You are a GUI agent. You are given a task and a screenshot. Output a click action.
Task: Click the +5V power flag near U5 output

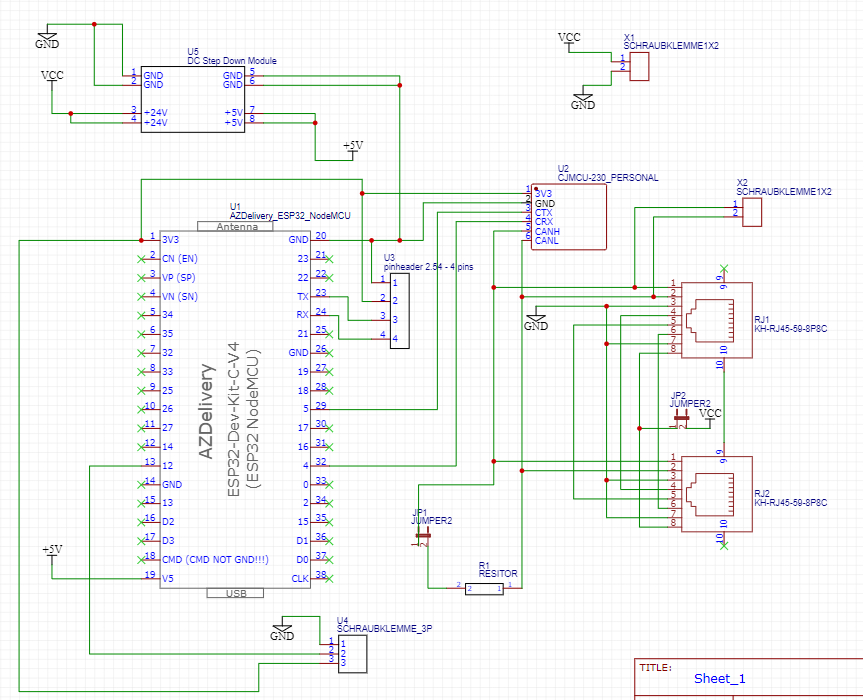353,148
